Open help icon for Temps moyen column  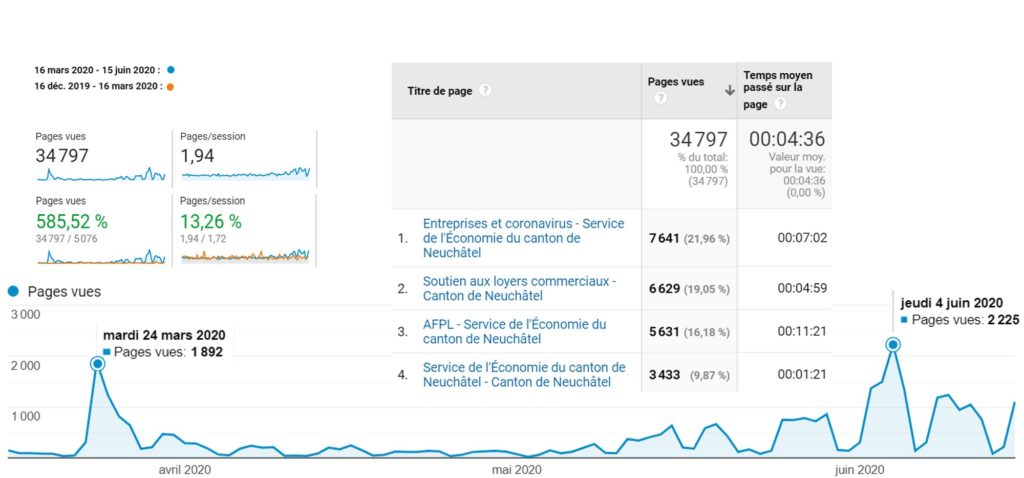click(x=780, y=104)
